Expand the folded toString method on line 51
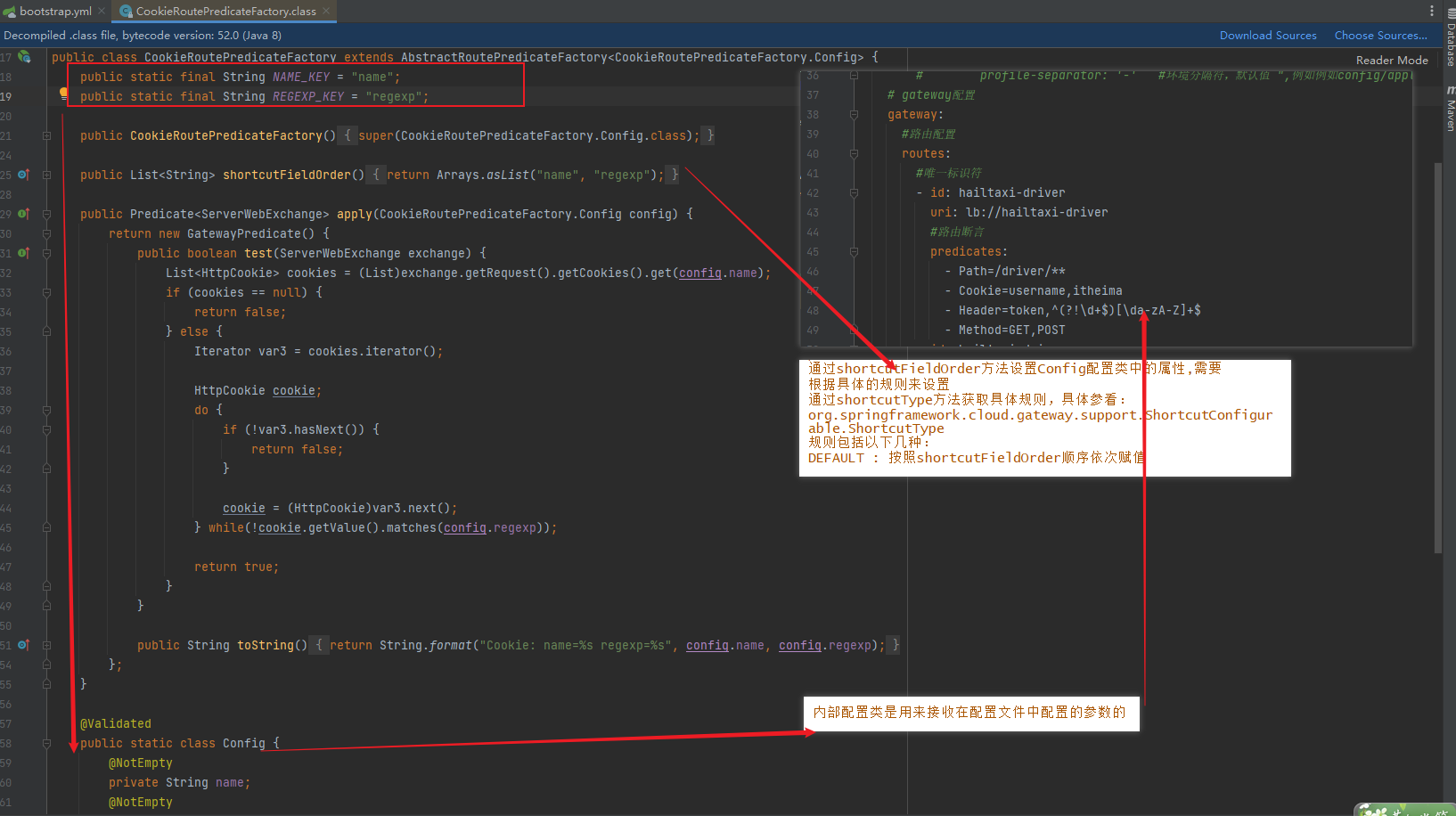1456x816 pixels. tap(46, 645)
